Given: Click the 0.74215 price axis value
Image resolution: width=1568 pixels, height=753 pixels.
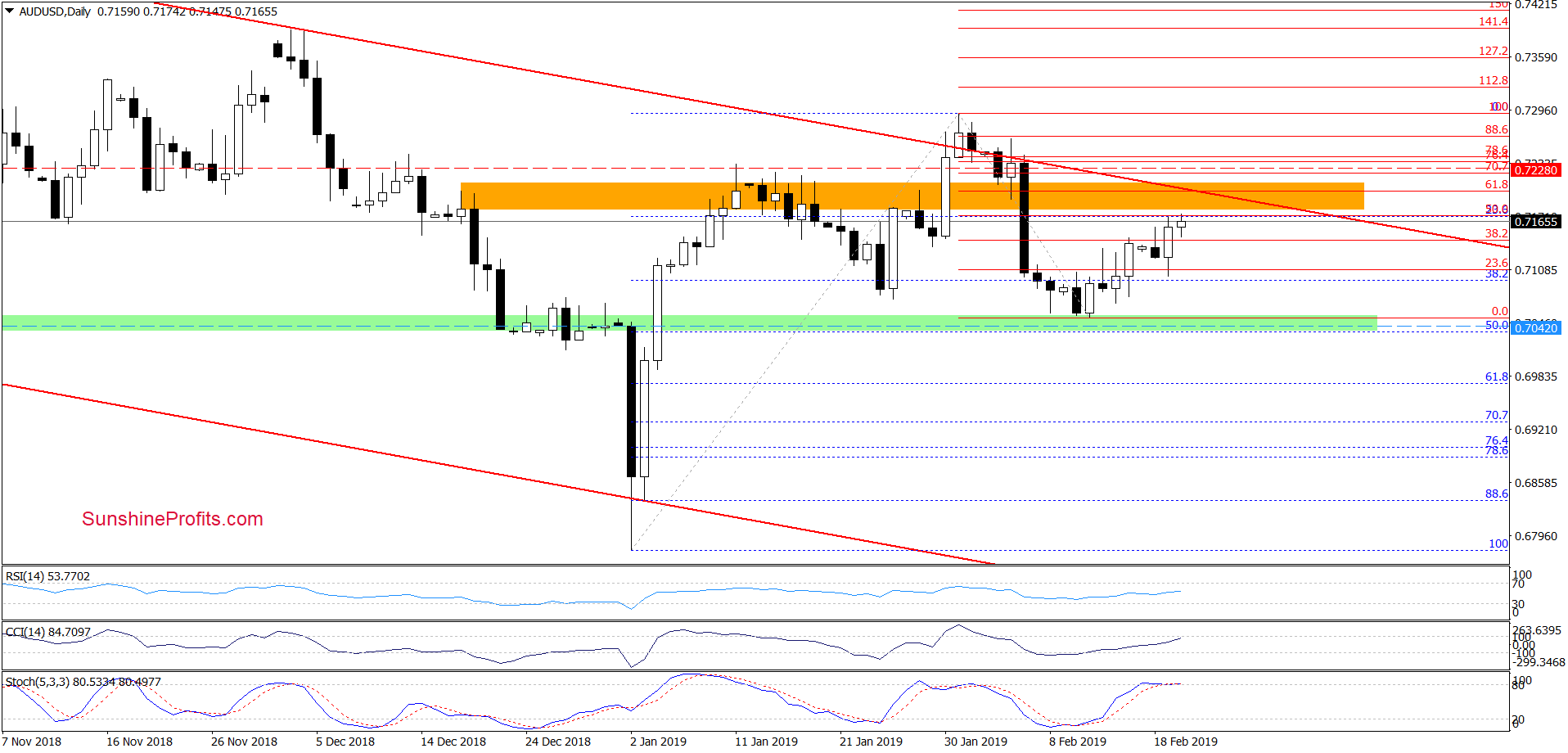Looking at the screenshot, I should (1536, 5).
